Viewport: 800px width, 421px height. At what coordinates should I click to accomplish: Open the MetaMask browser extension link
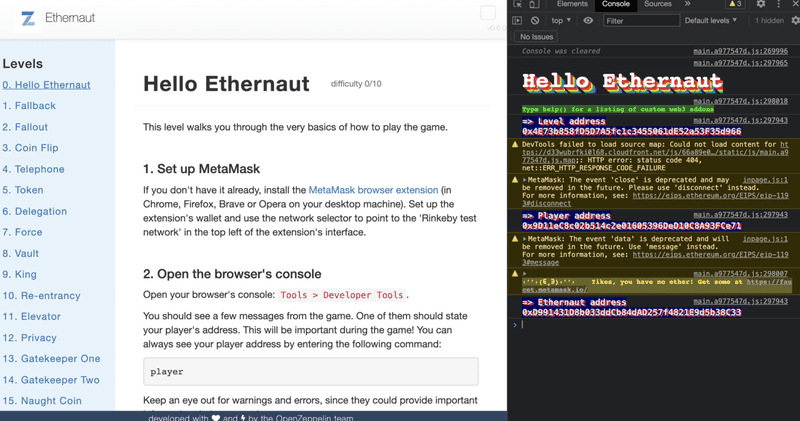click(x=373, y=190)
